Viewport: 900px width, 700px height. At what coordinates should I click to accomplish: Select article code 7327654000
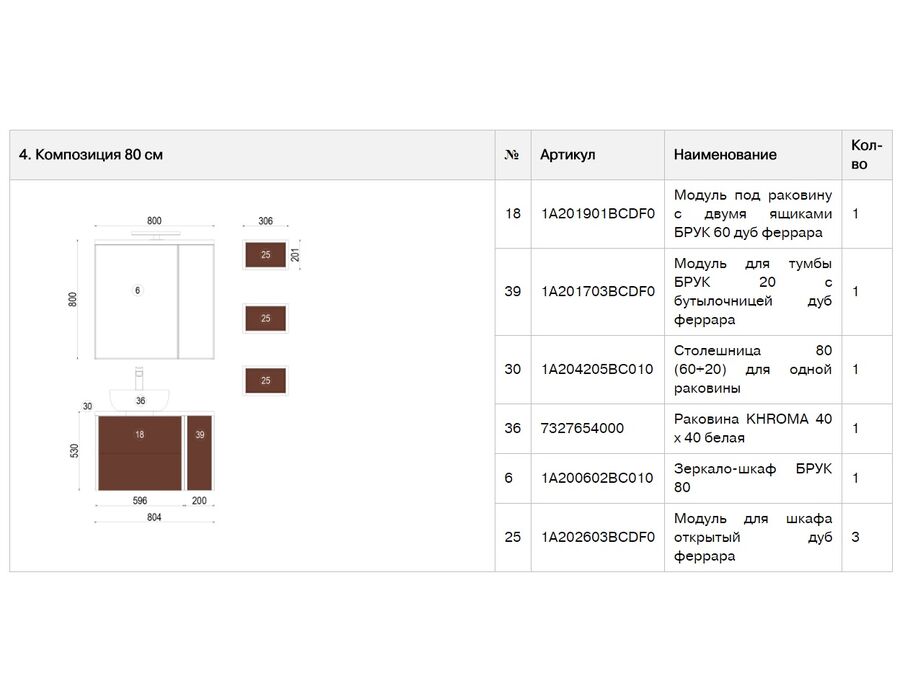(582, 429)
